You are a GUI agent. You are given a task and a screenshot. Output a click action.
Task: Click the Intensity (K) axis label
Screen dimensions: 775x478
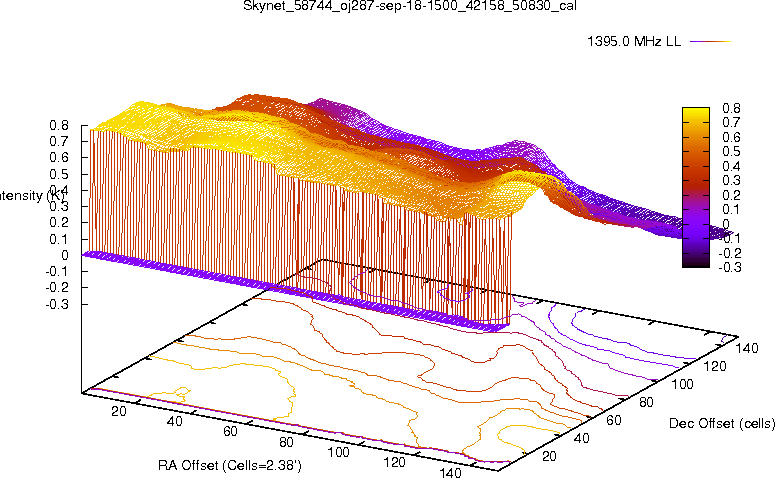pyautogui.click(x=32, y=196)
